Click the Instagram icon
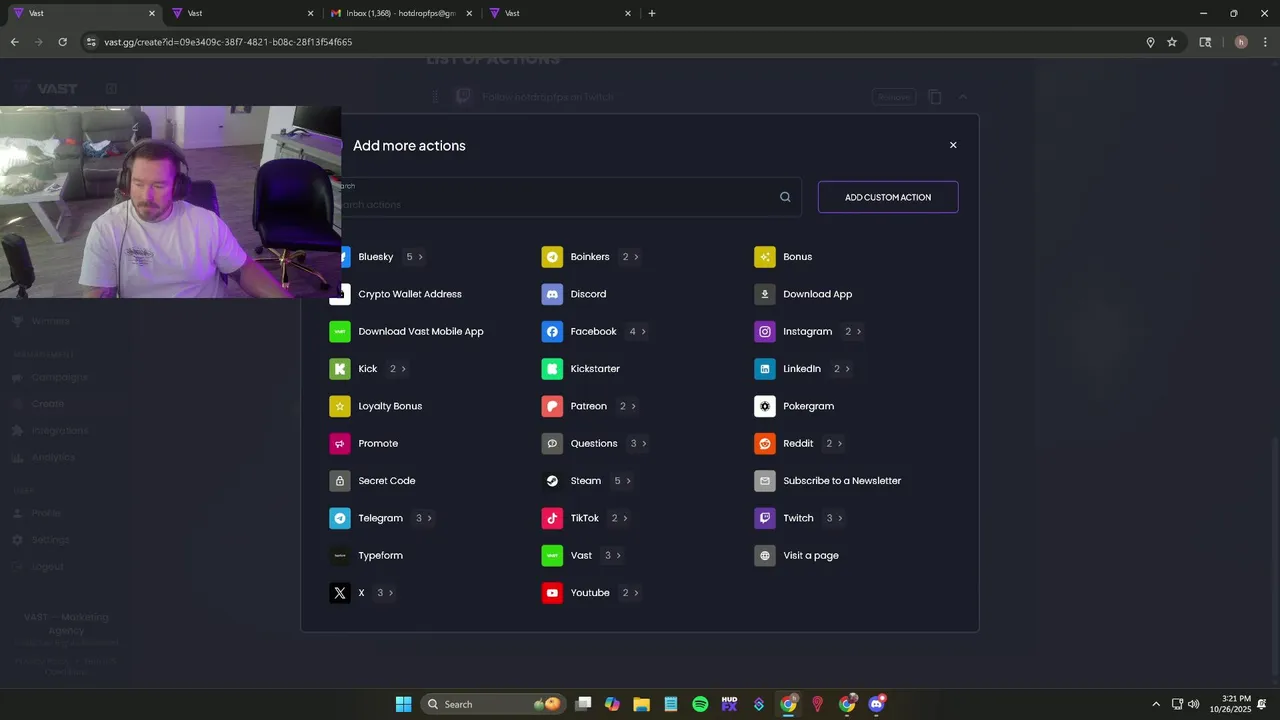The height and width of the screenshot is (720, 1280). pos(765,331)
